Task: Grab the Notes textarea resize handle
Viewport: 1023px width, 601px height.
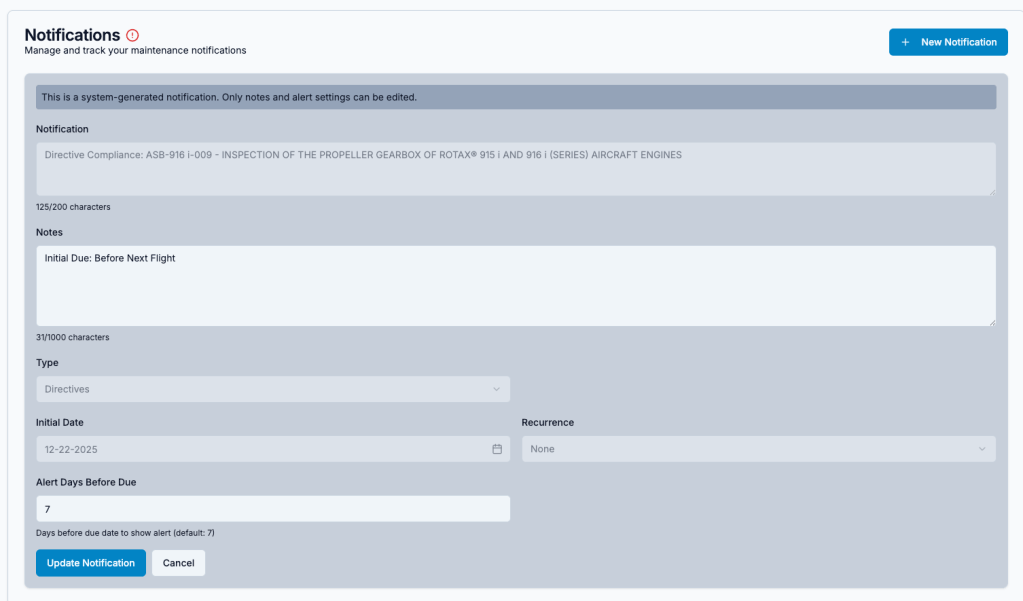Action: (x=991, y=321)
